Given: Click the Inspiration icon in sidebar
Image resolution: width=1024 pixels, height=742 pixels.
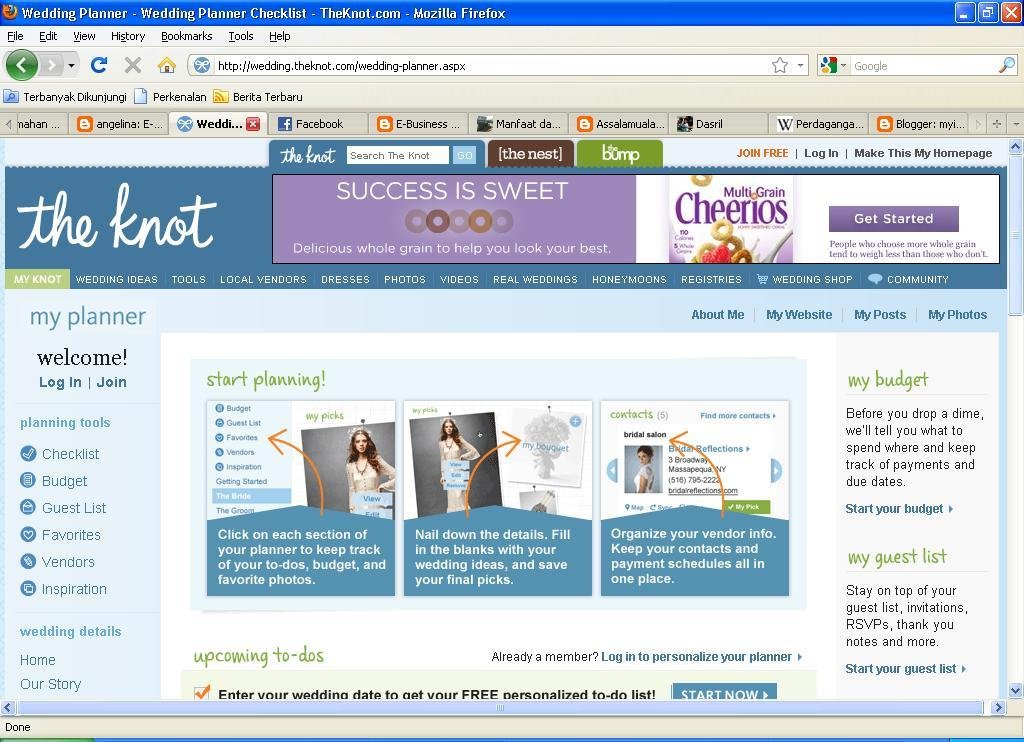Looking at the screenshot, I should (28, 589).
